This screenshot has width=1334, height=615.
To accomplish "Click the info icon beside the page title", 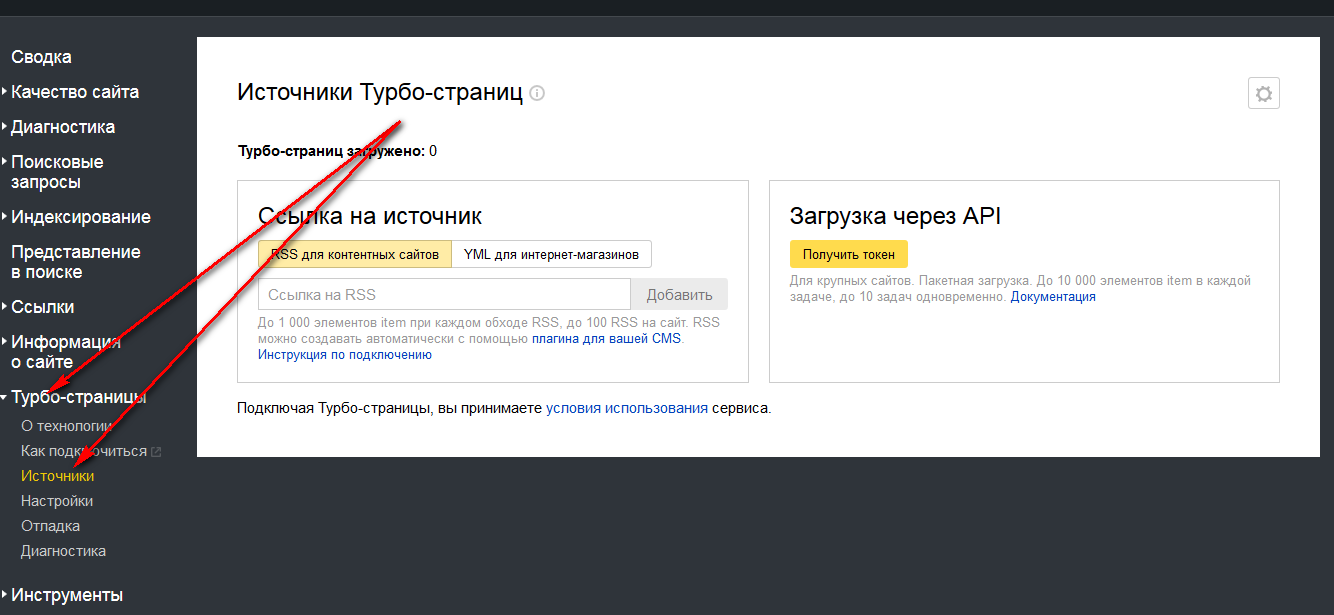I will tap(537, 93).
